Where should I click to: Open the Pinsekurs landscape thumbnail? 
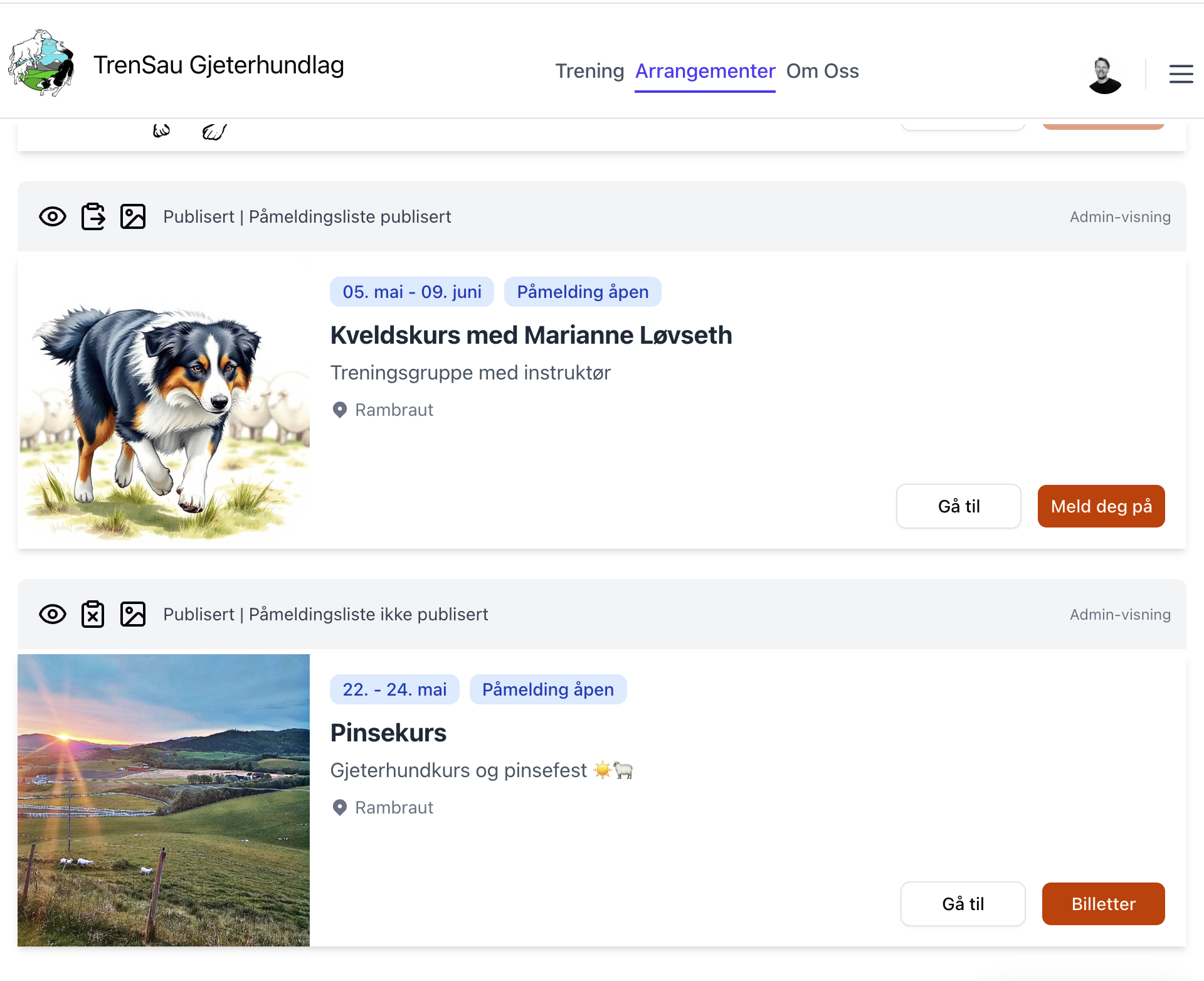(x=164, y=800)
